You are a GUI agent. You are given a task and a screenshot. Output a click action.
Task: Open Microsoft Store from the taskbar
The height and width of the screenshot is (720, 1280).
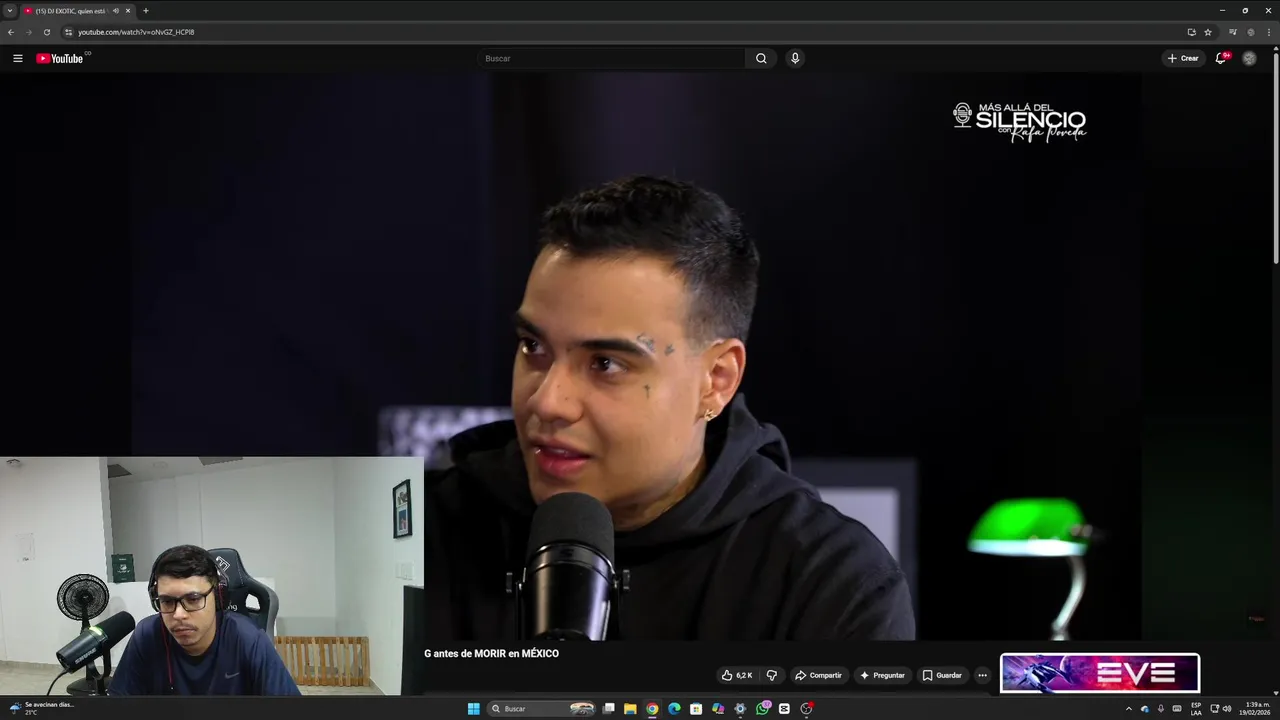point(696,709)
